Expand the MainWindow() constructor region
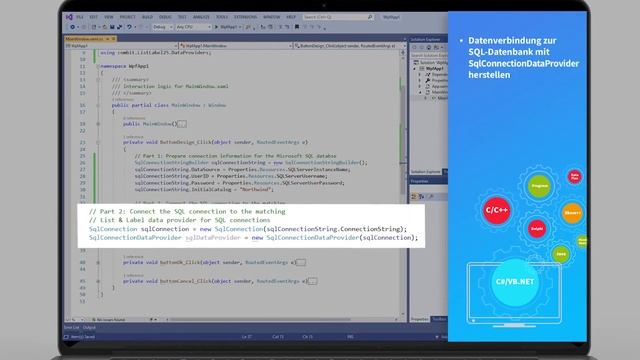 [98, 124]
